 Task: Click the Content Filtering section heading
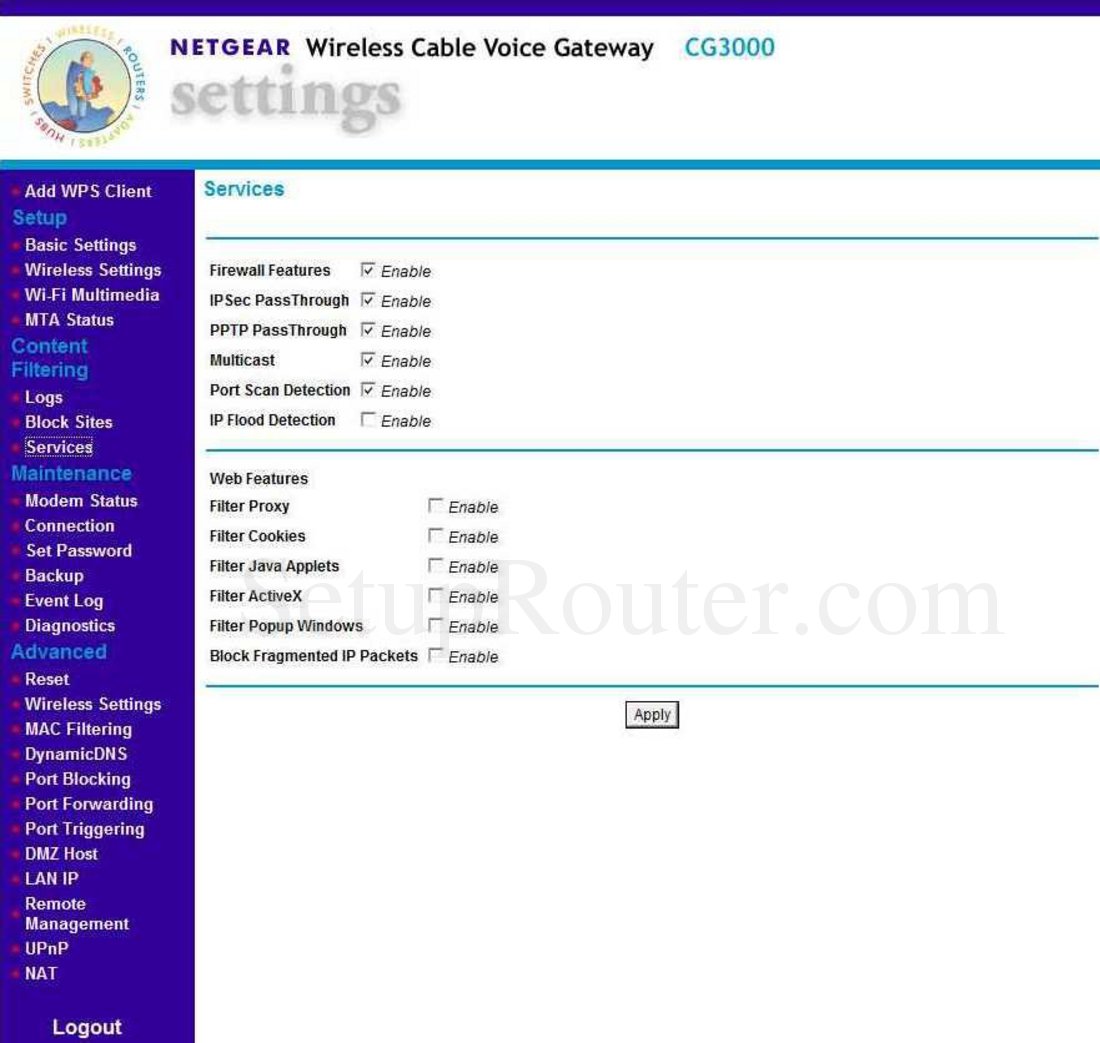pos(50,358)
